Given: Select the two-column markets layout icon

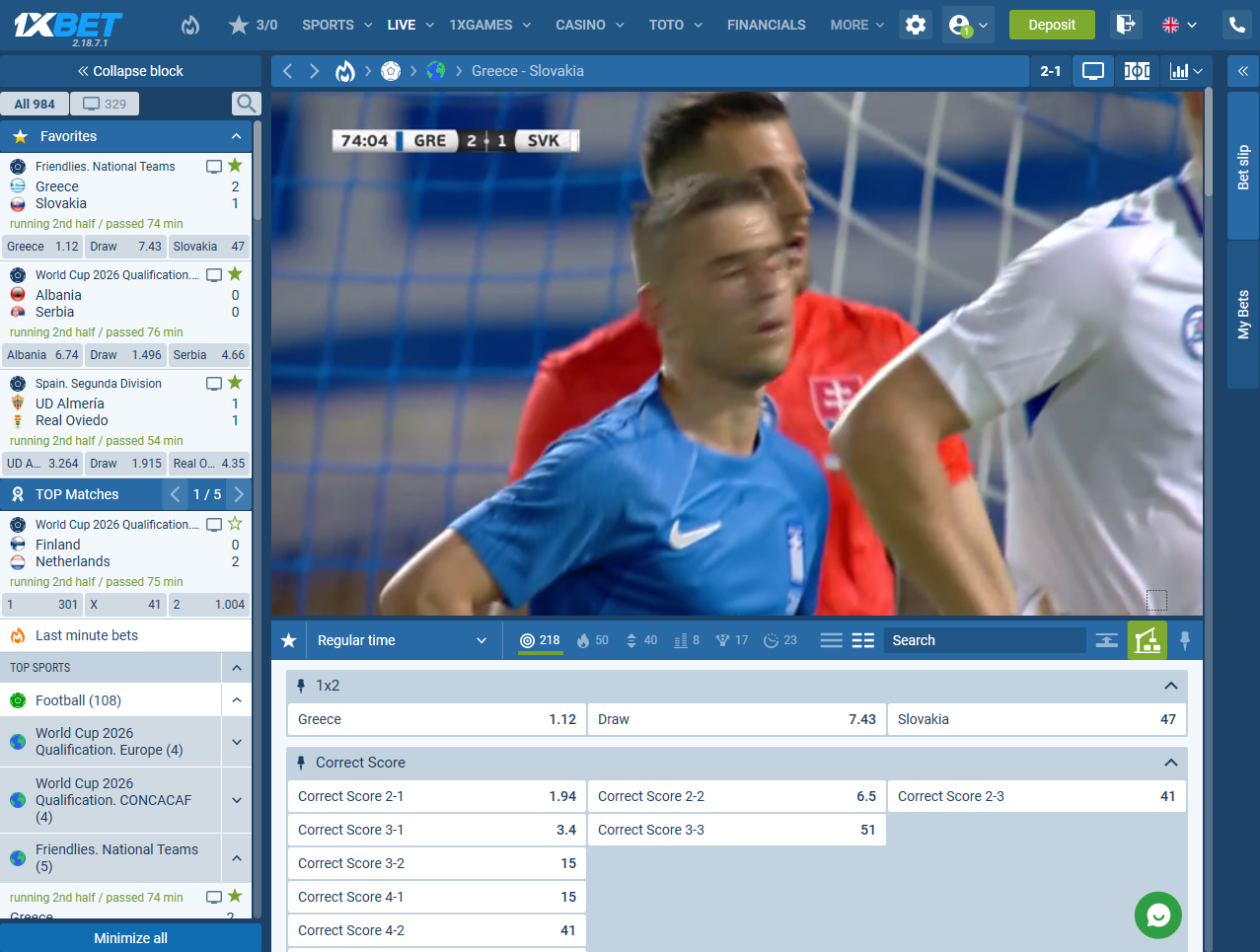Looking at the screenshot, I should pyautogui.click(x=862, y=640).
